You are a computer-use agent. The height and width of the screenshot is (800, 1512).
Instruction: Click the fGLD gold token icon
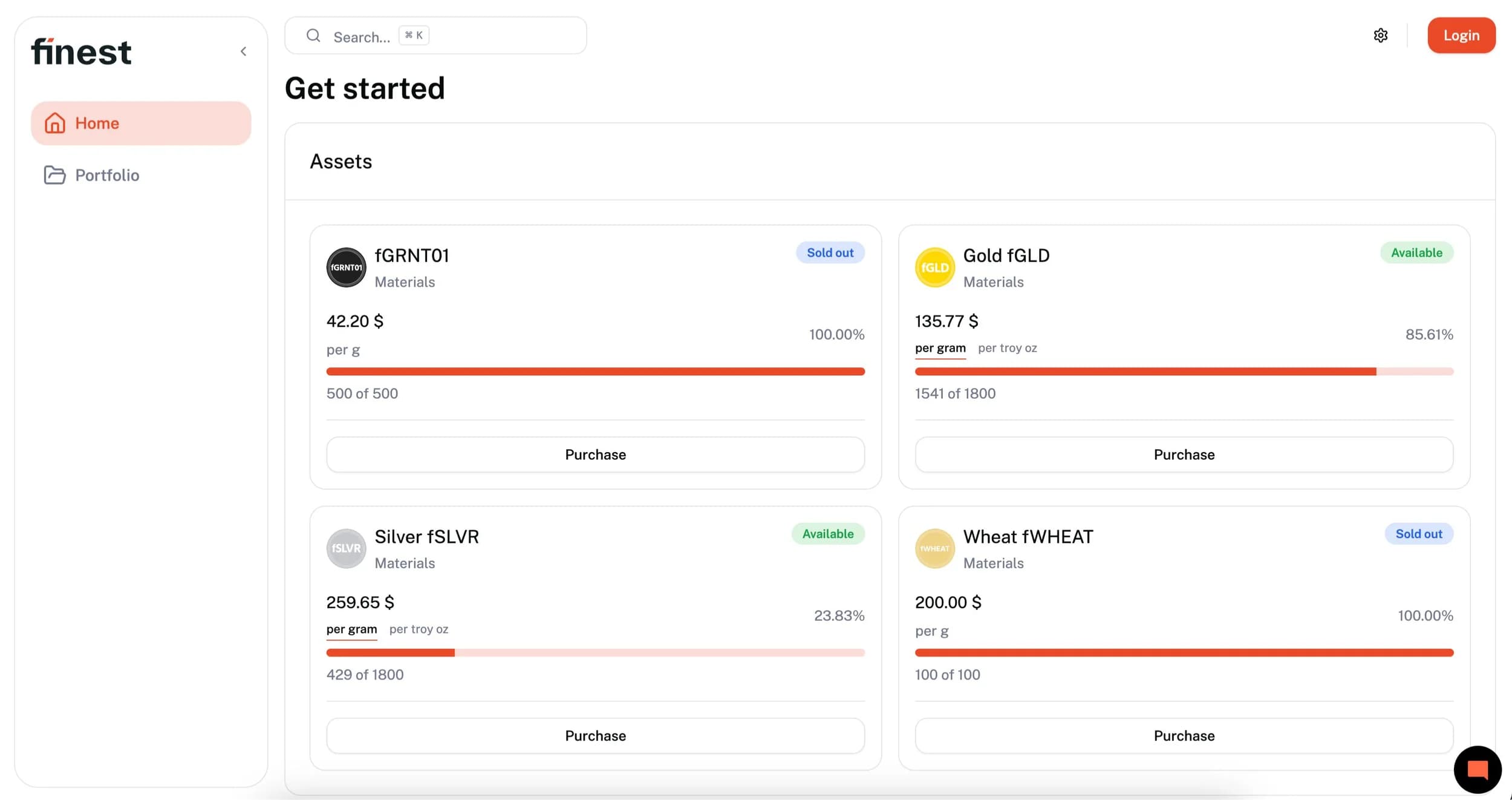click(x=934, y=267)
